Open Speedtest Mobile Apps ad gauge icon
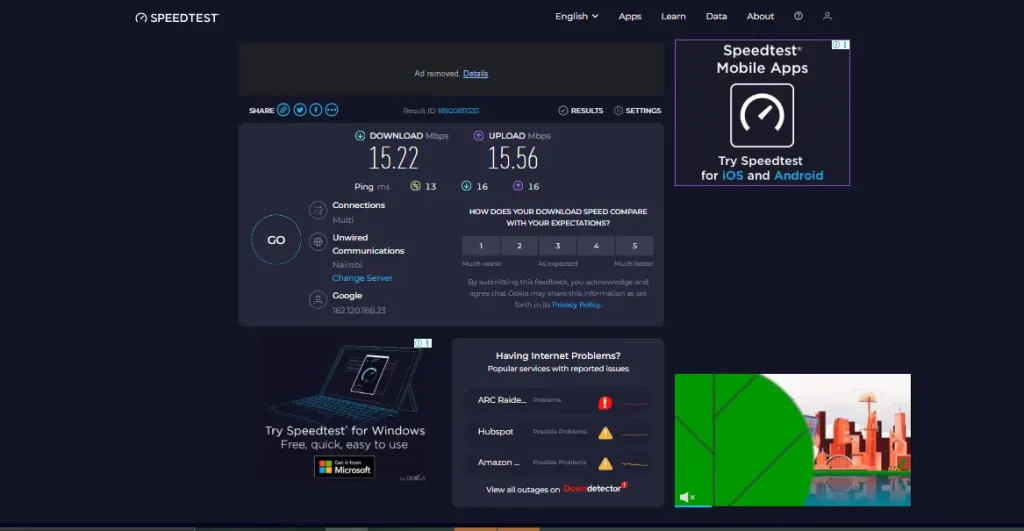 (x=762, y=115)
